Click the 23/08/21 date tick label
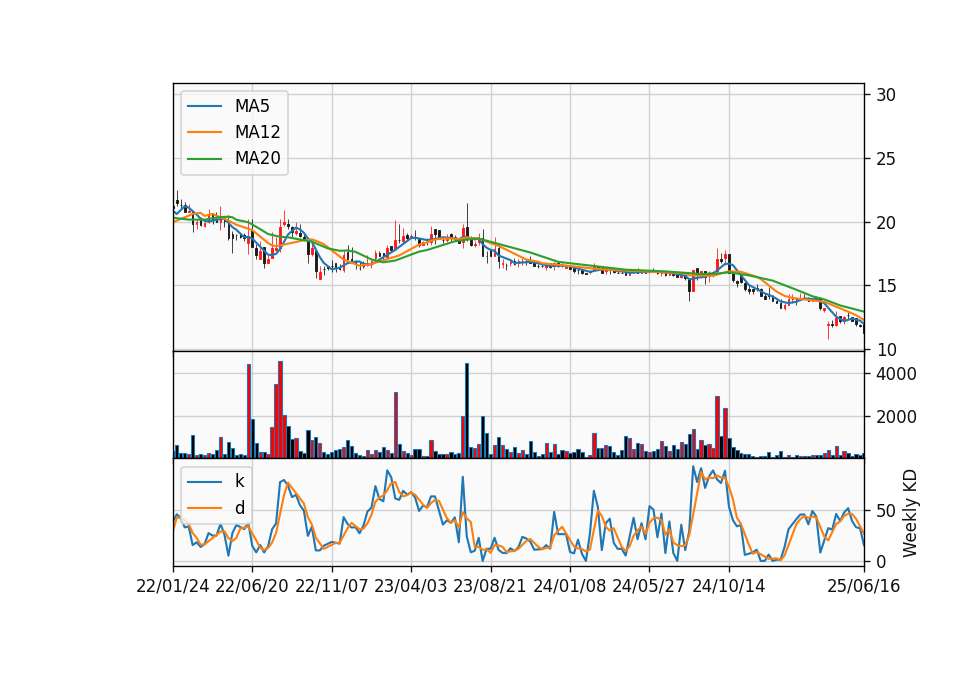The height and width of the screenshot is (690, 960). [490, 586]
